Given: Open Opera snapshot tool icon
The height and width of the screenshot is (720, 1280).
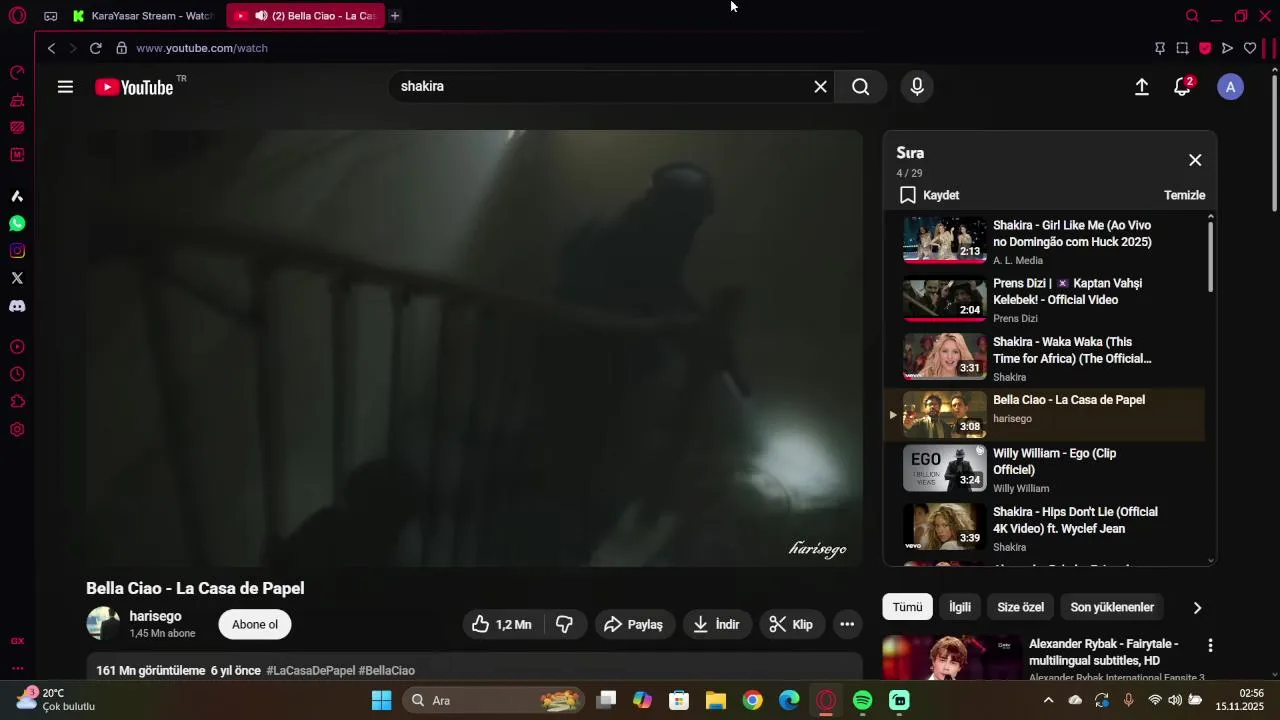Looking at the screenshot, I should [1182, 48].
